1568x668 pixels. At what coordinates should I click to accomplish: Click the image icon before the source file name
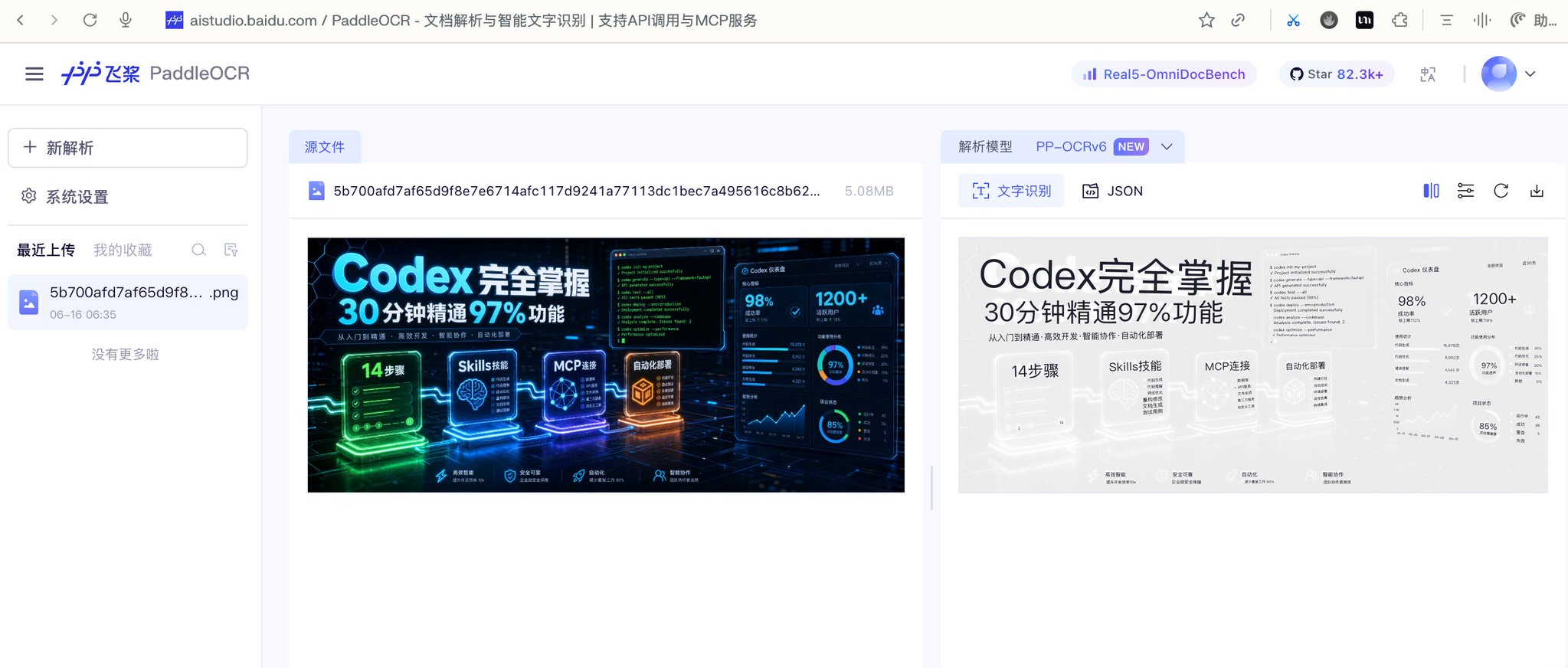(x=316, y=191)
